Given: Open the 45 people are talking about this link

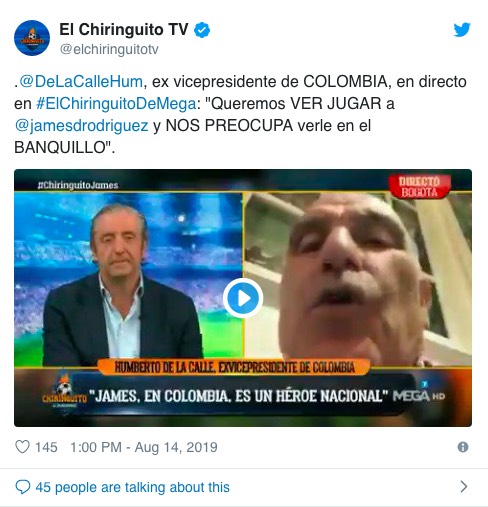Looking at the screenshot, I should coord(132,487).
